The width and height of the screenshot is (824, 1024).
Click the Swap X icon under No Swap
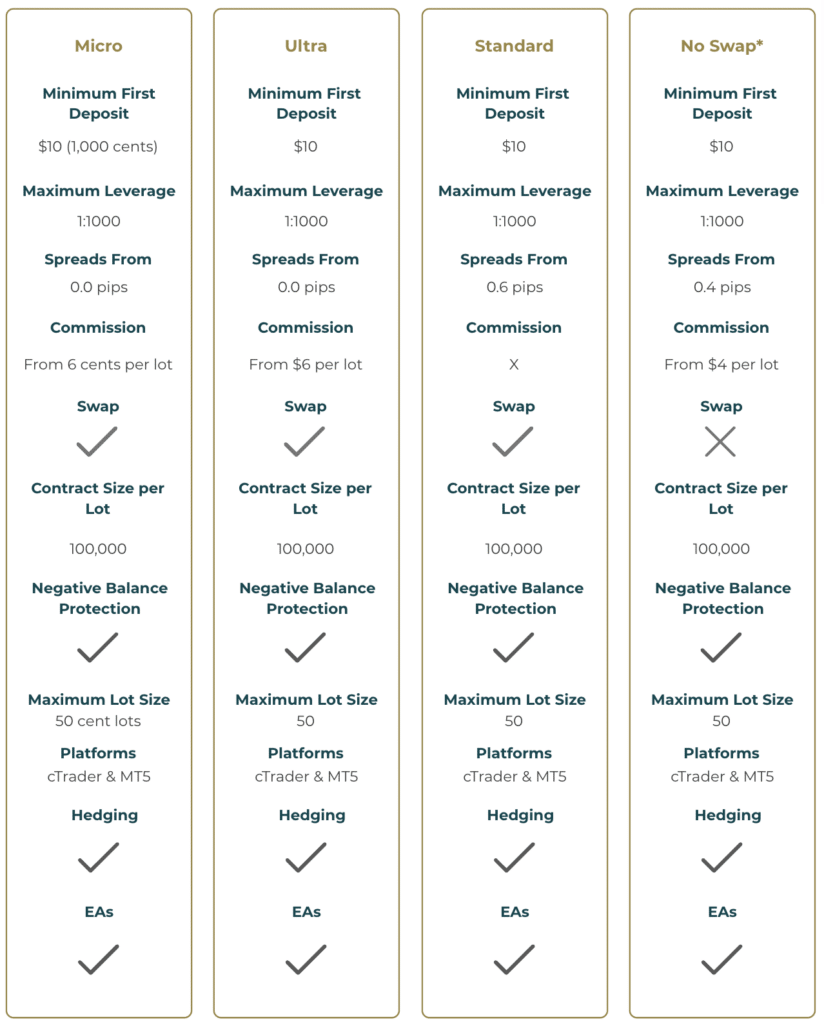[x=720, y=441]
